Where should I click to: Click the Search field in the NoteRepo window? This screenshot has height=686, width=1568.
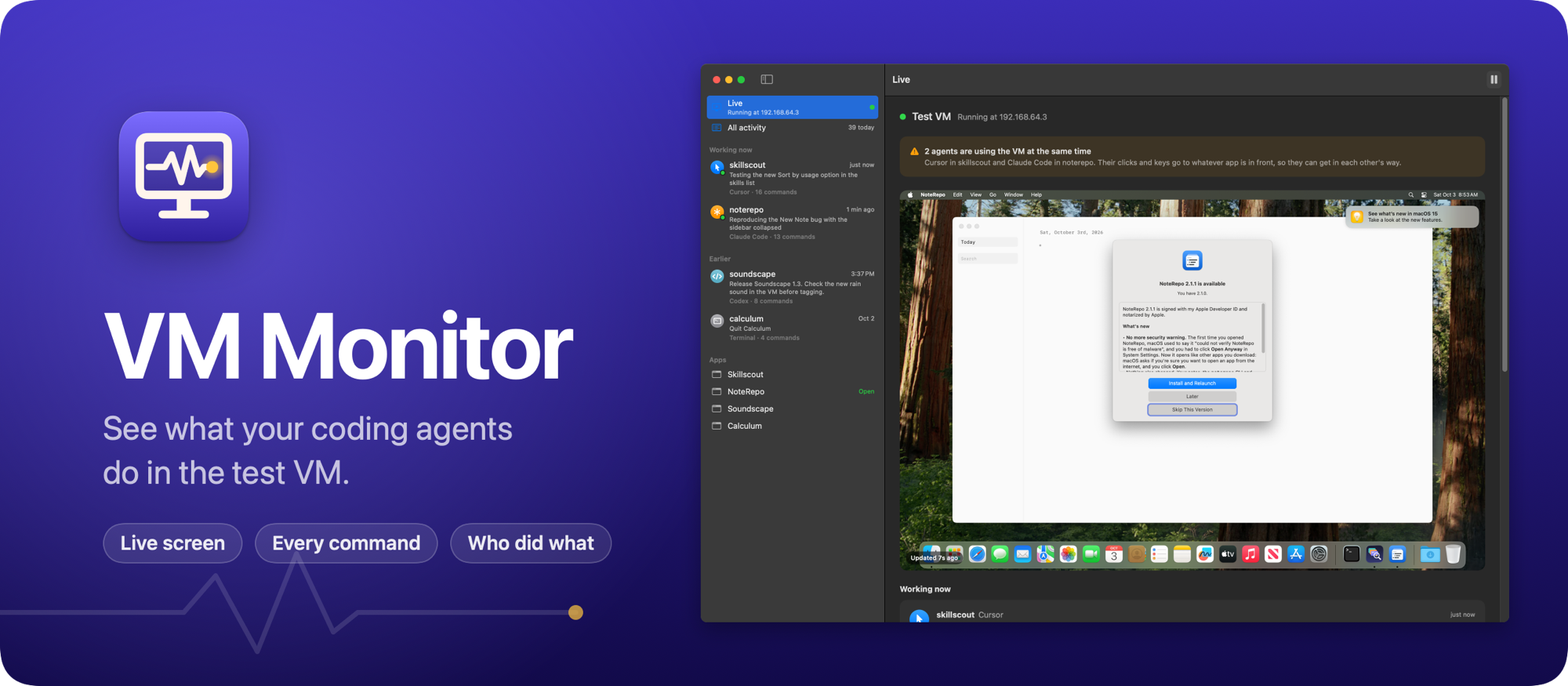[988, 259]
